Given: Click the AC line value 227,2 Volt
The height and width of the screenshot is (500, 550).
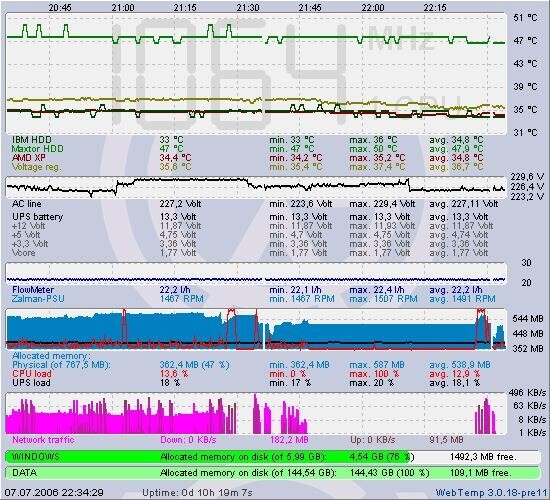Looking at the screenshot, I should [x=180, y=204].
